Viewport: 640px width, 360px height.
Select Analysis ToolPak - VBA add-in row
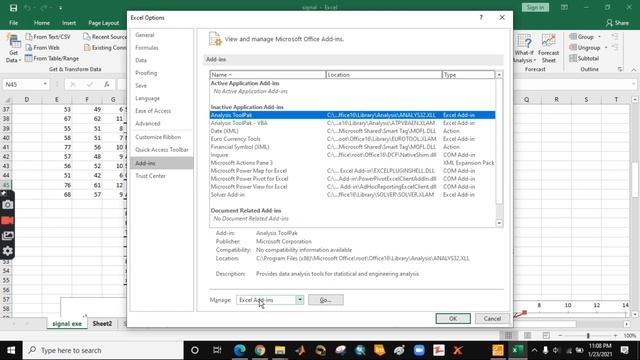pyautogui.click(x=353, y=123)
